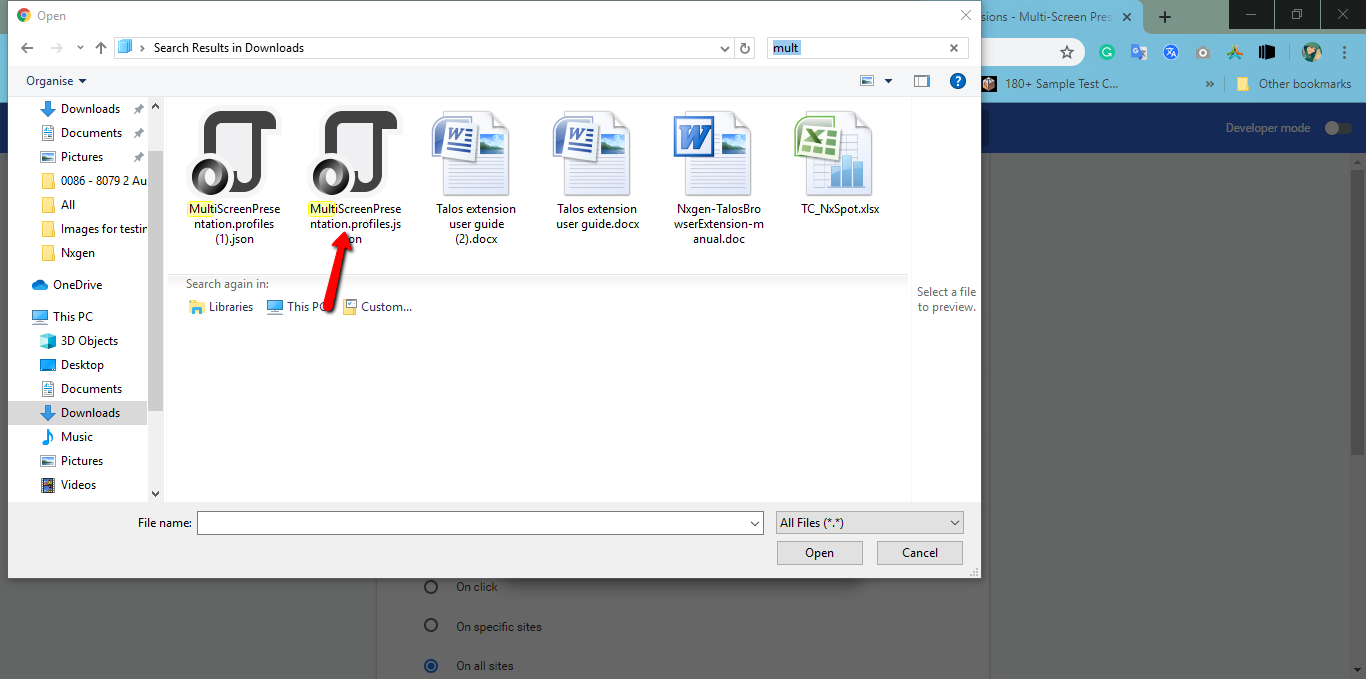The height and width of the screenshot is (679, 1366).
Task: Select the 'On all sites' radio button
Action: (x=431, y=665)
